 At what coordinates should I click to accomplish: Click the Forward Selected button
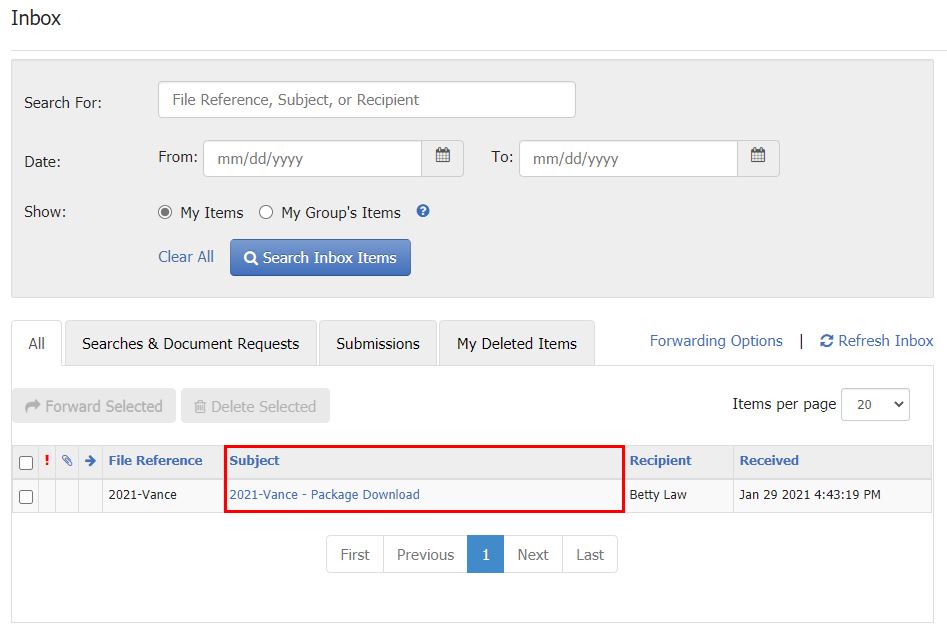(x=94, y=406)
